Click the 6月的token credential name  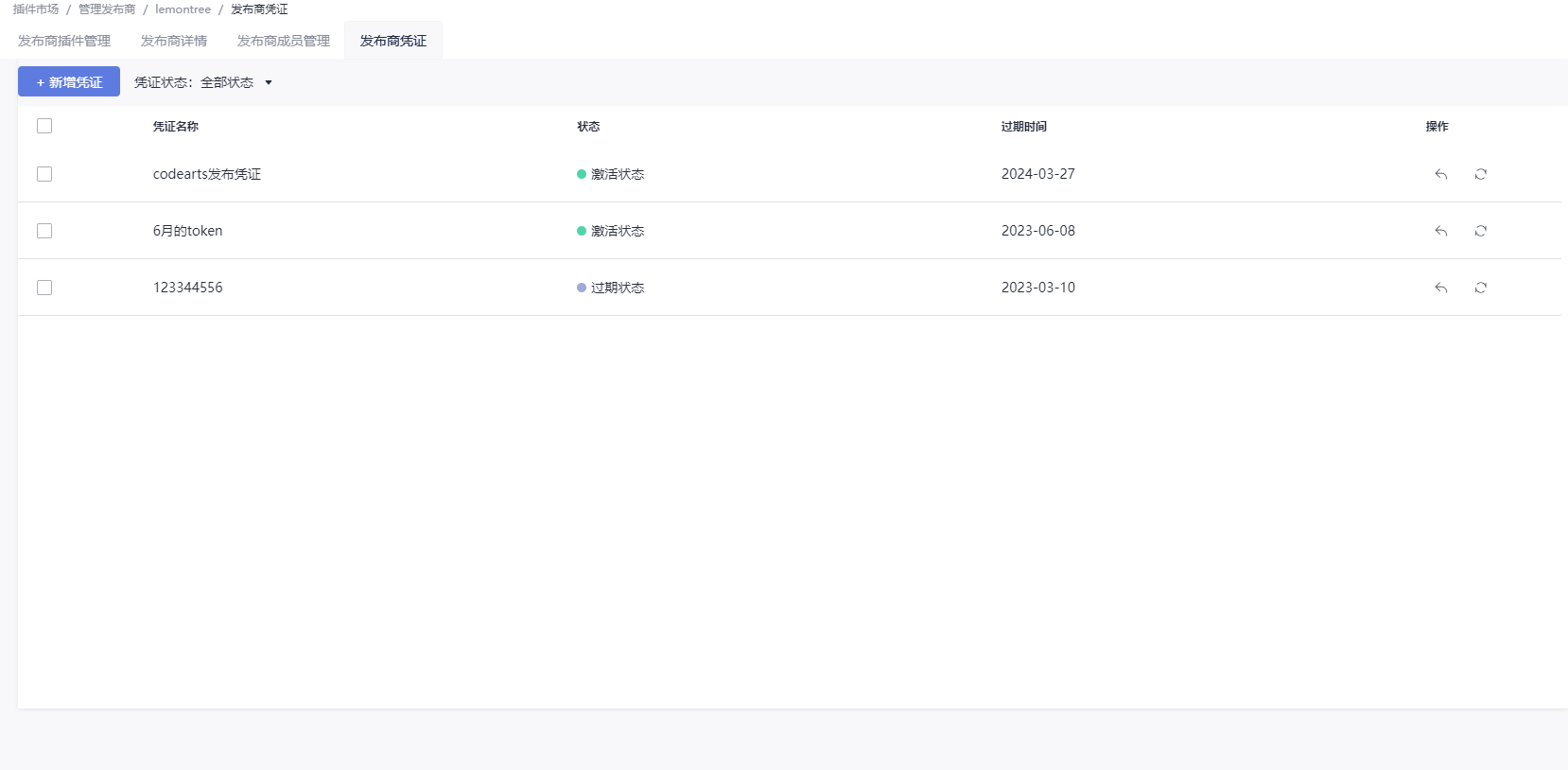pyautogui.click(x=188, y=231)
